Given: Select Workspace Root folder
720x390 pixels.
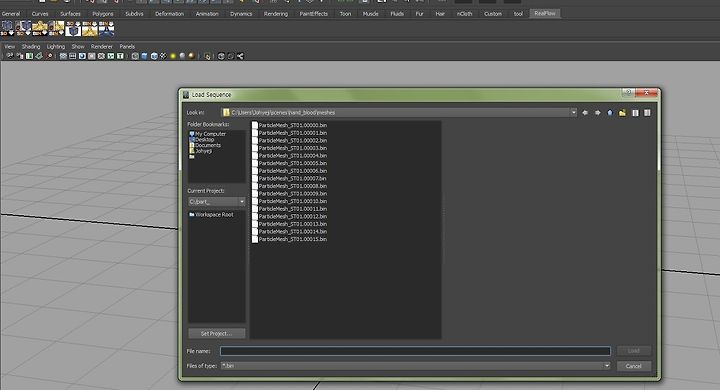Looking at the screenshot, I should click(211, 215).
